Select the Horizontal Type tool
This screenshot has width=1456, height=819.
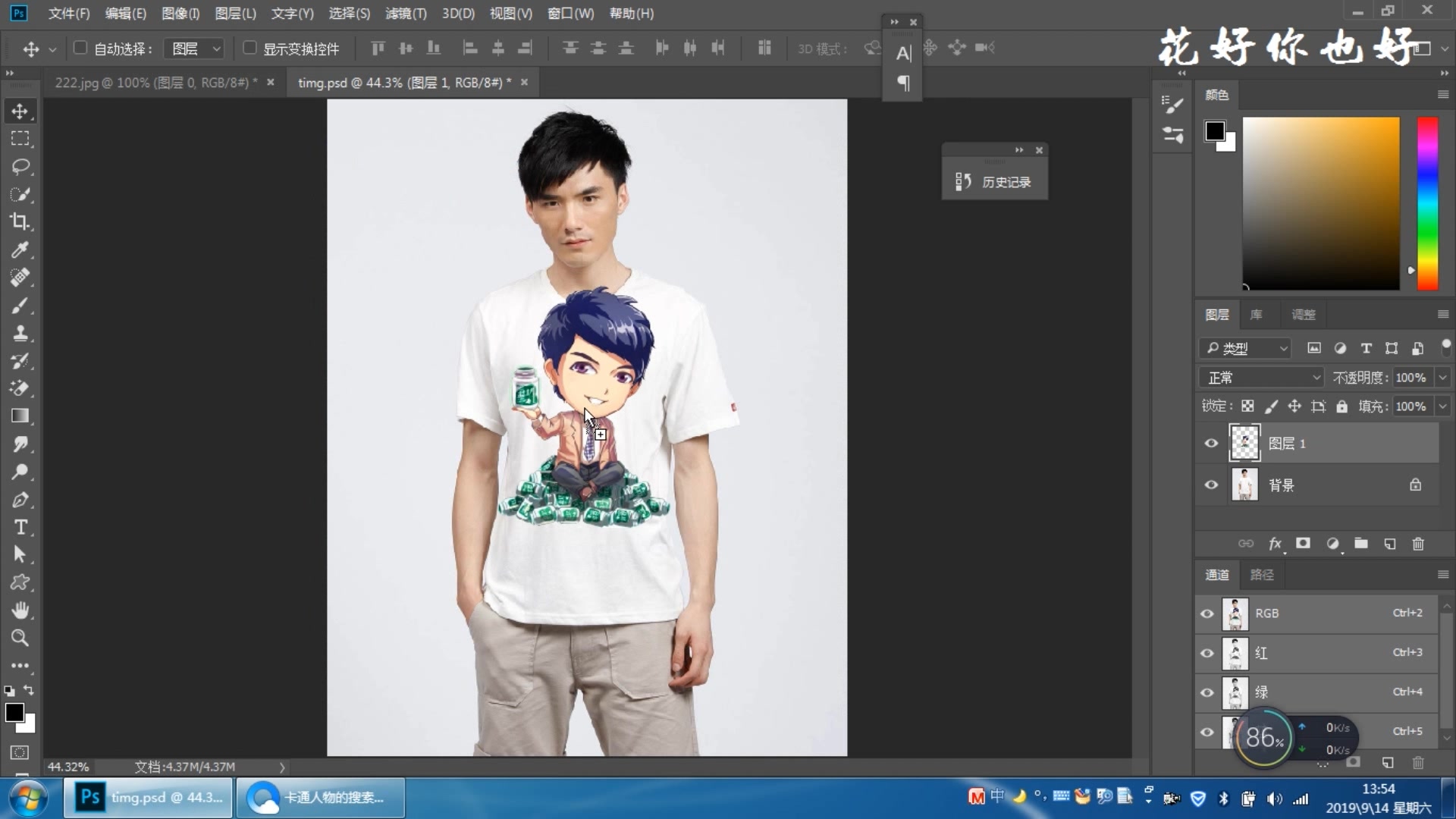coord(20,527)
